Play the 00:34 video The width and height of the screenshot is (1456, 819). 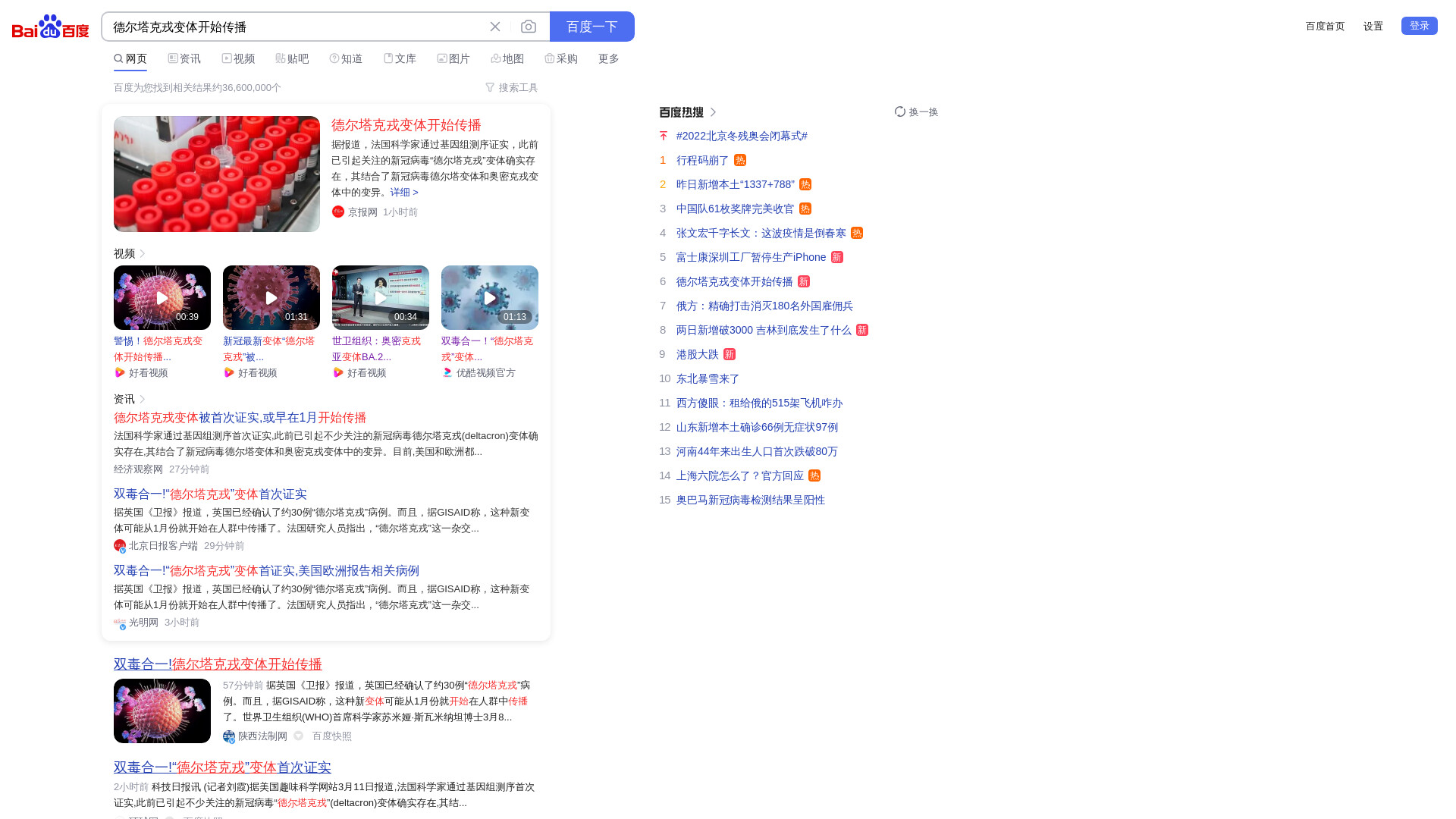381,297
